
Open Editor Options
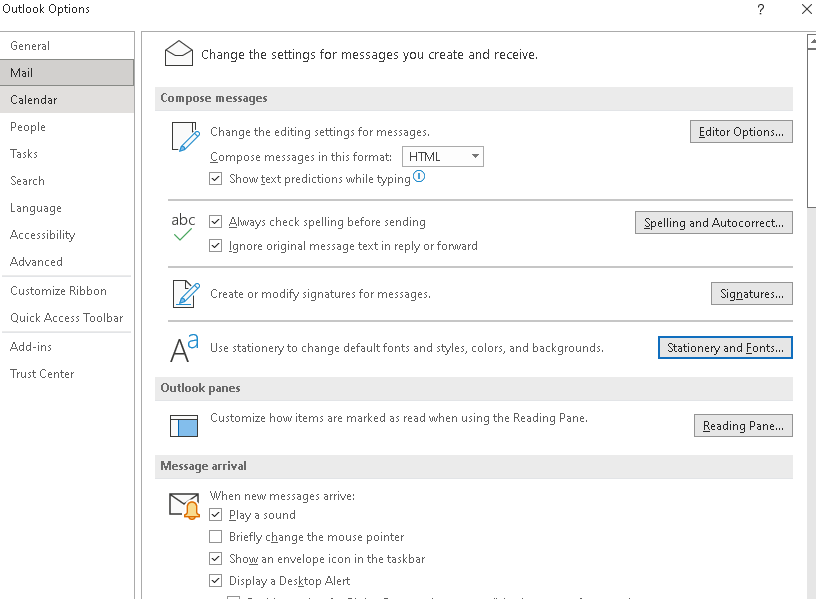tap(741, 131)
